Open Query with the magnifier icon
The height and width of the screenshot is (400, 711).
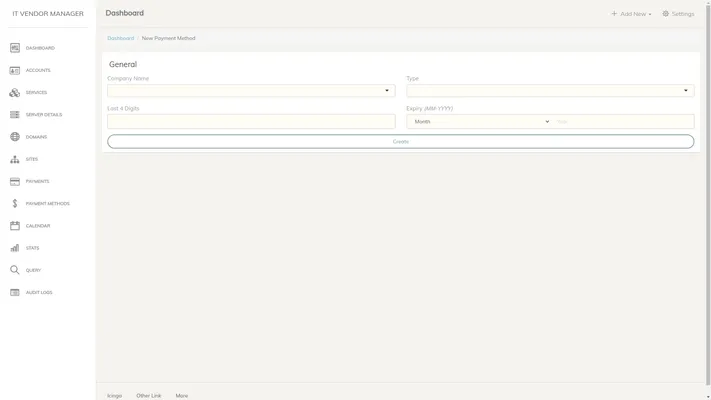point(15,270)
